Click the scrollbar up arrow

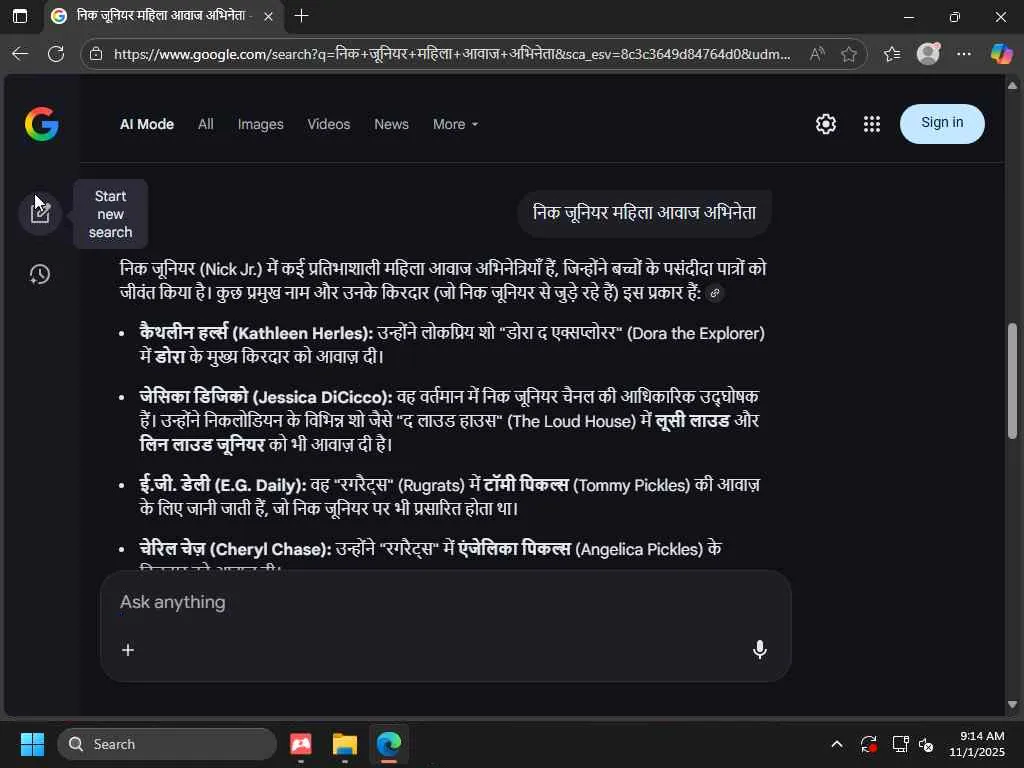[1012, 86]
